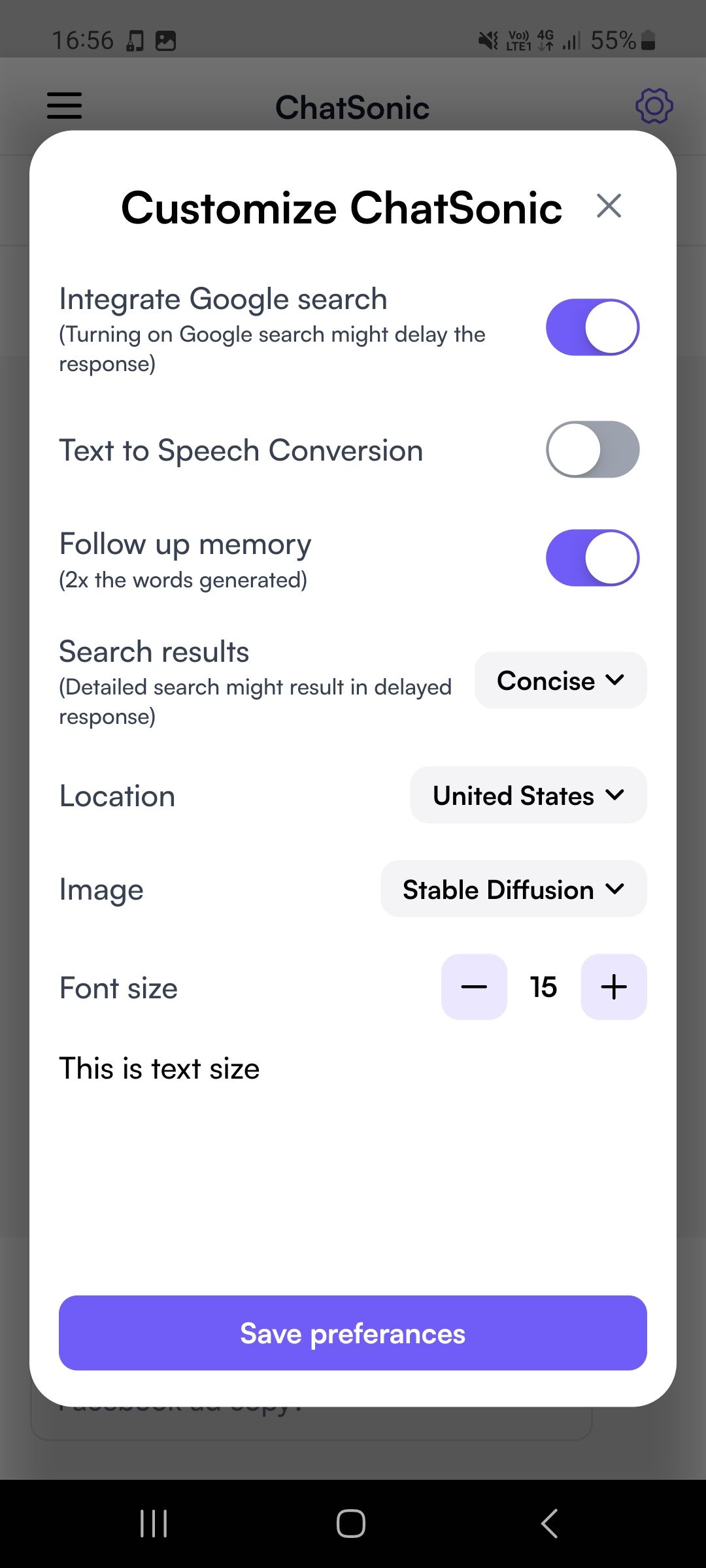The width and height of the screenshot is (706, 1568).
Task: Close the Customize ChatSonic dialog
Action: point(609,206)
